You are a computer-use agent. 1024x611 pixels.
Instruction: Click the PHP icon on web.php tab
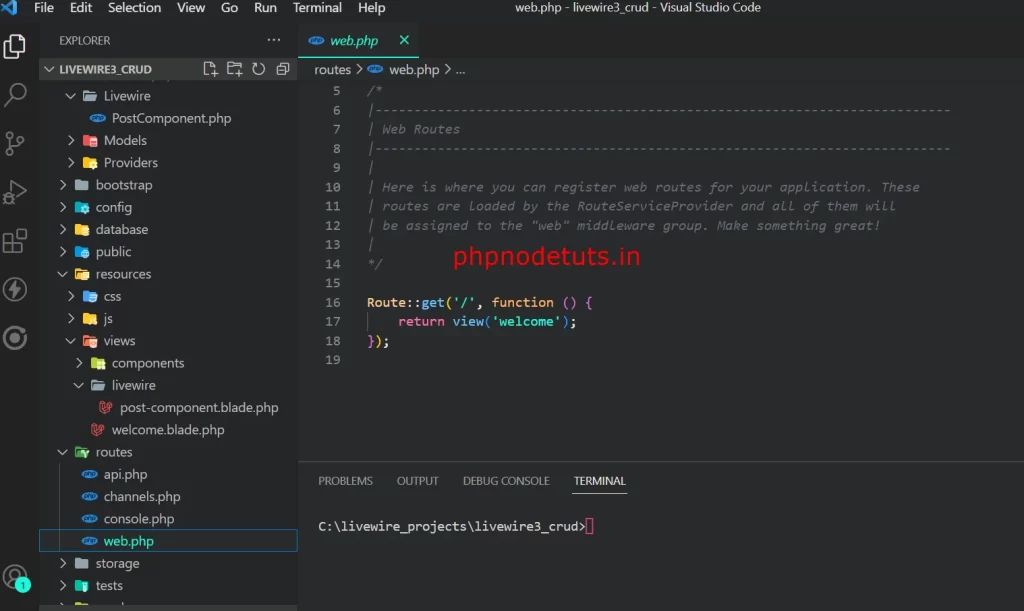(316, 40)
